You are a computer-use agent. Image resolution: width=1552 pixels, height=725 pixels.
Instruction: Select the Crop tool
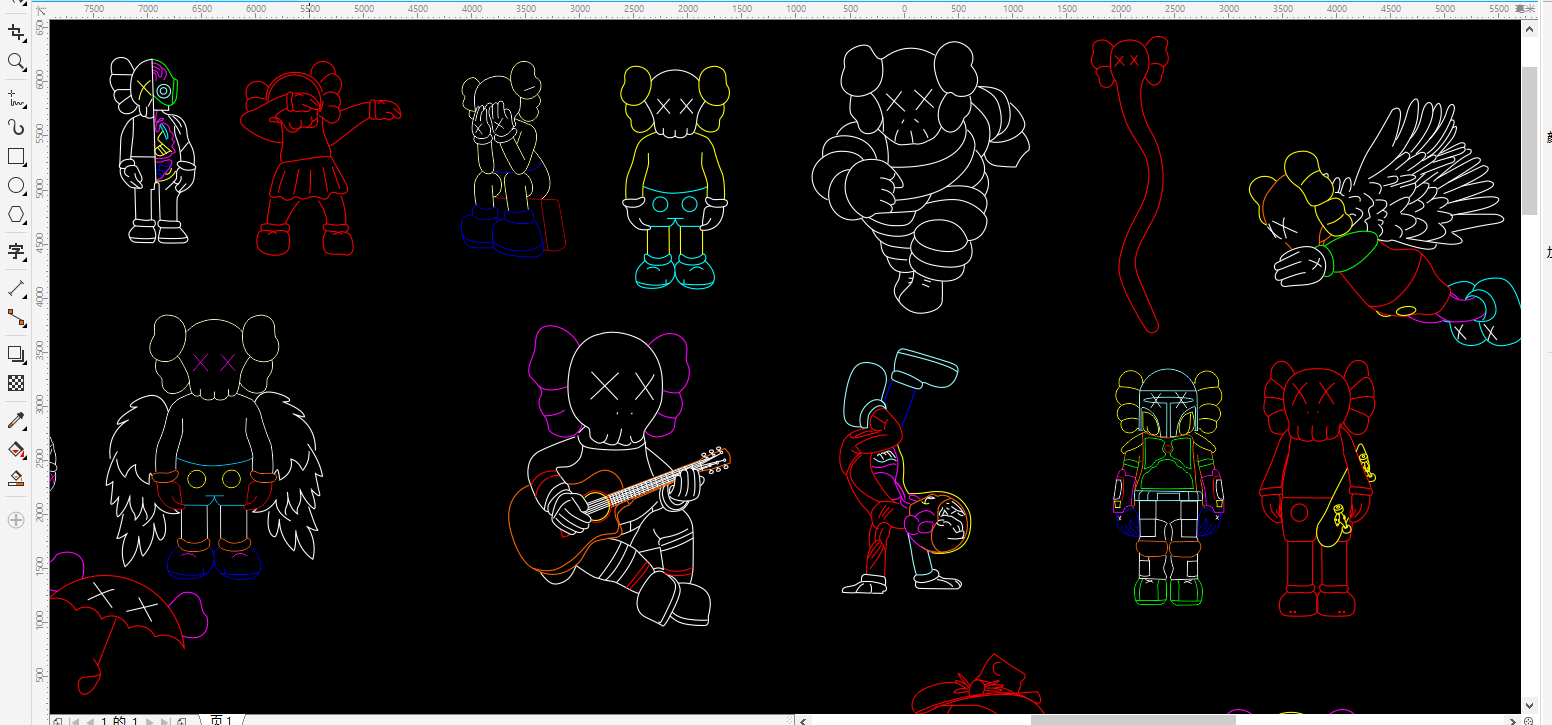16,32
